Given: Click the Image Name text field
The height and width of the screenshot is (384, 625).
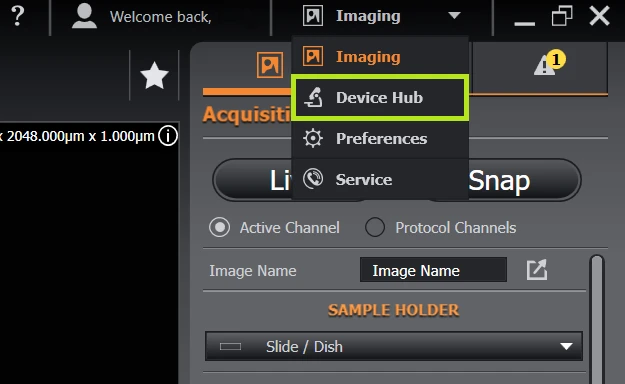Looking at the screenshot, I should point(433,270).
